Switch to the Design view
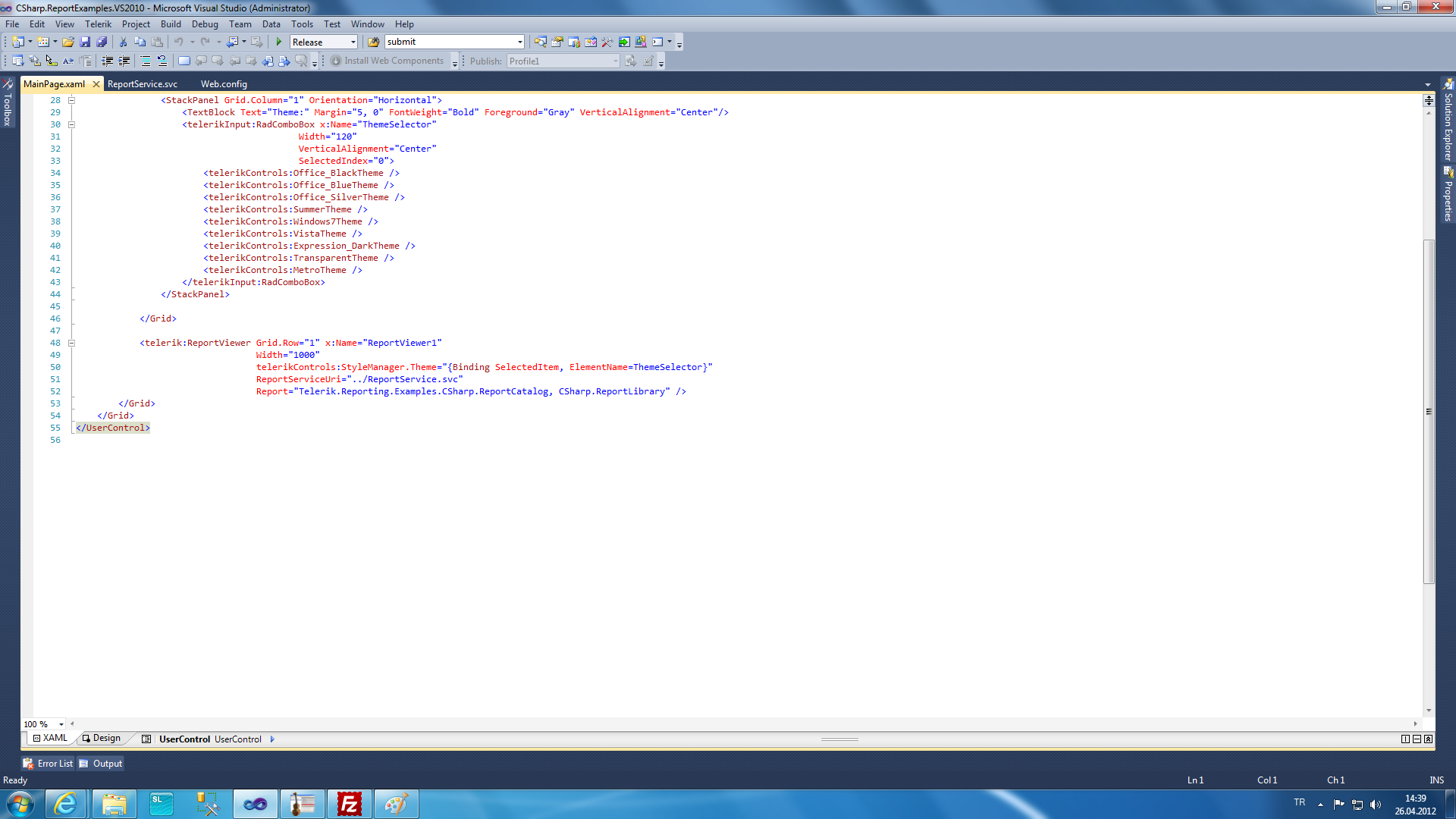The image size is (1456, 819). (102, 739)
